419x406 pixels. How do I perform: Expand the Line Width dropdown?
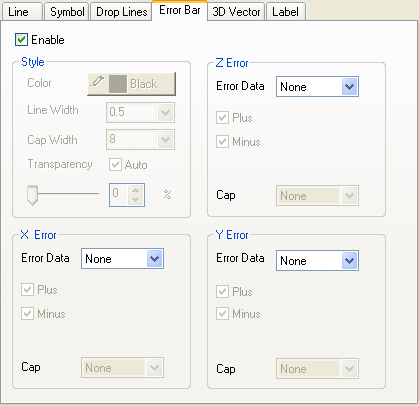coord(140,112)
